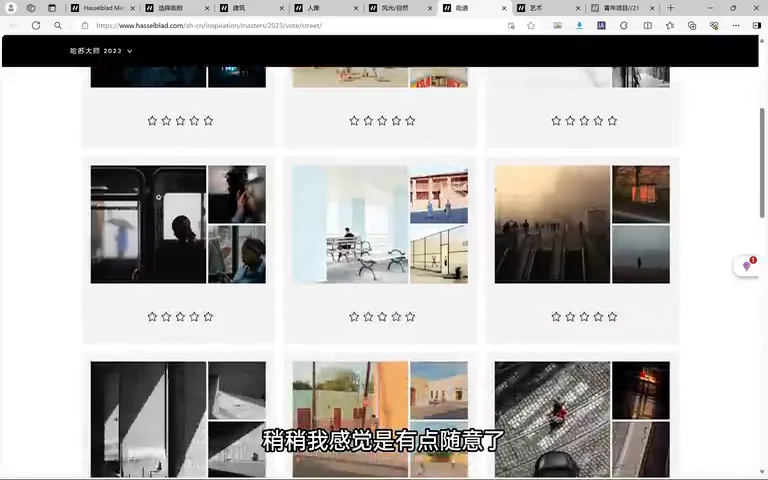Open the black and white diagonal shadow photo
The height and width of the screenshot is (480, 768).
click(x=148, y=419)
